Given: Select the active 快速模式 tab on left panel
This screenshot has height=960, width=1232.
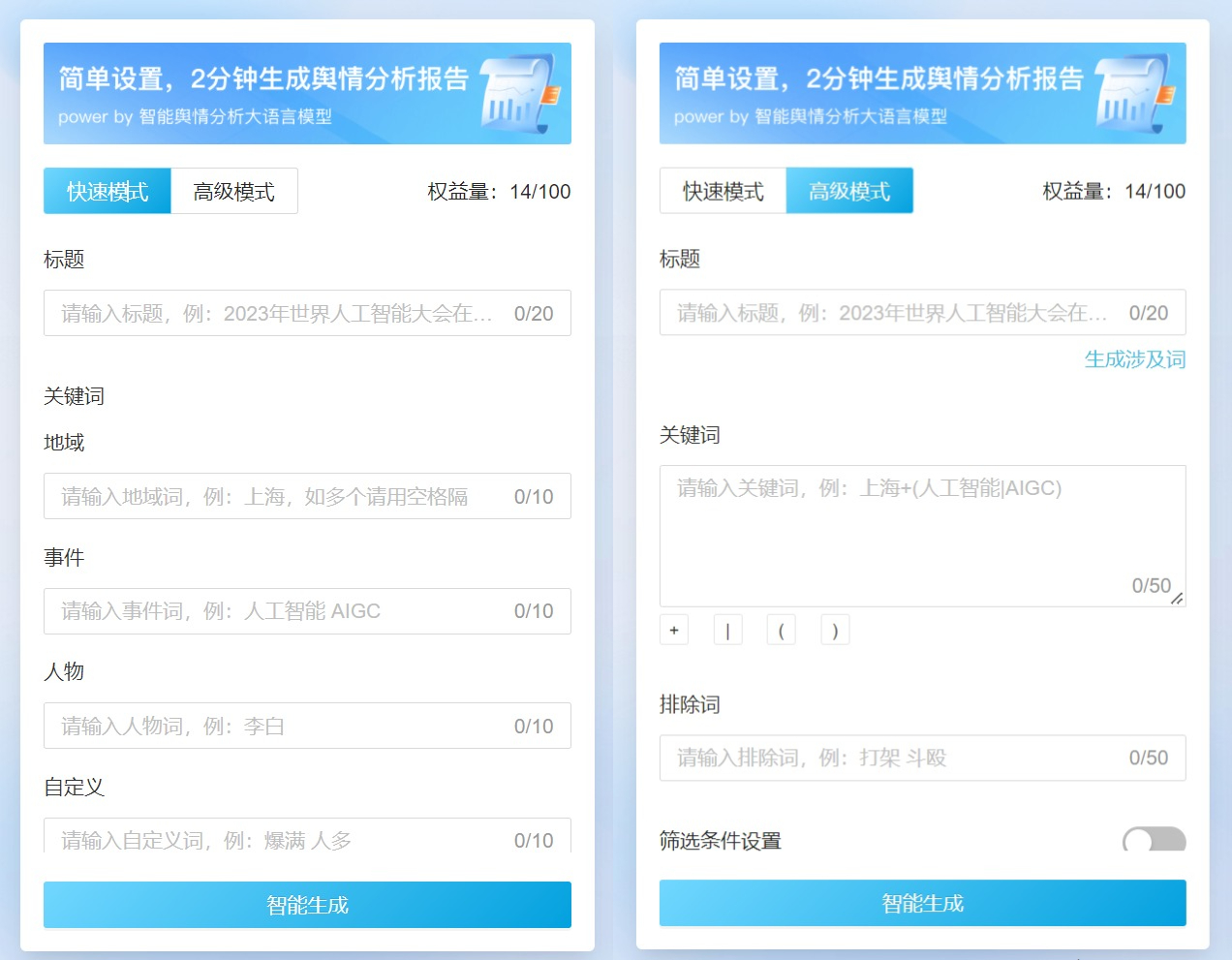Looking at the screenshot, I should (x=107, y=191).
